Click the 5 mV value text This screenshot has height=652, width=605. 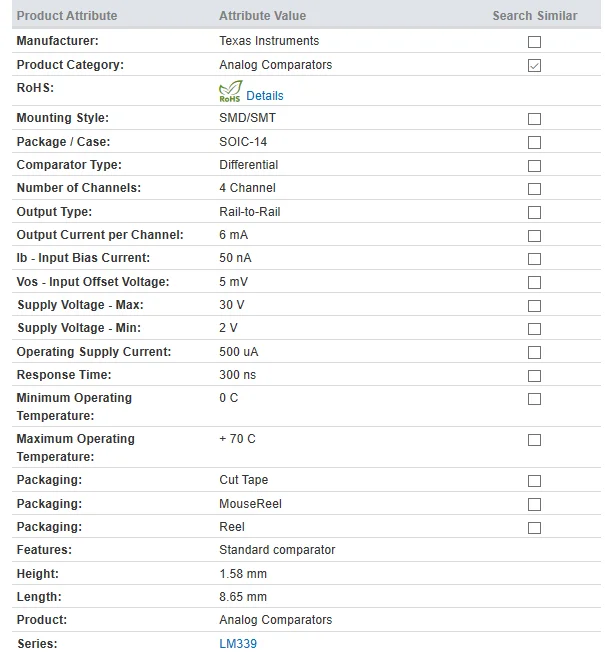point(233,282)
